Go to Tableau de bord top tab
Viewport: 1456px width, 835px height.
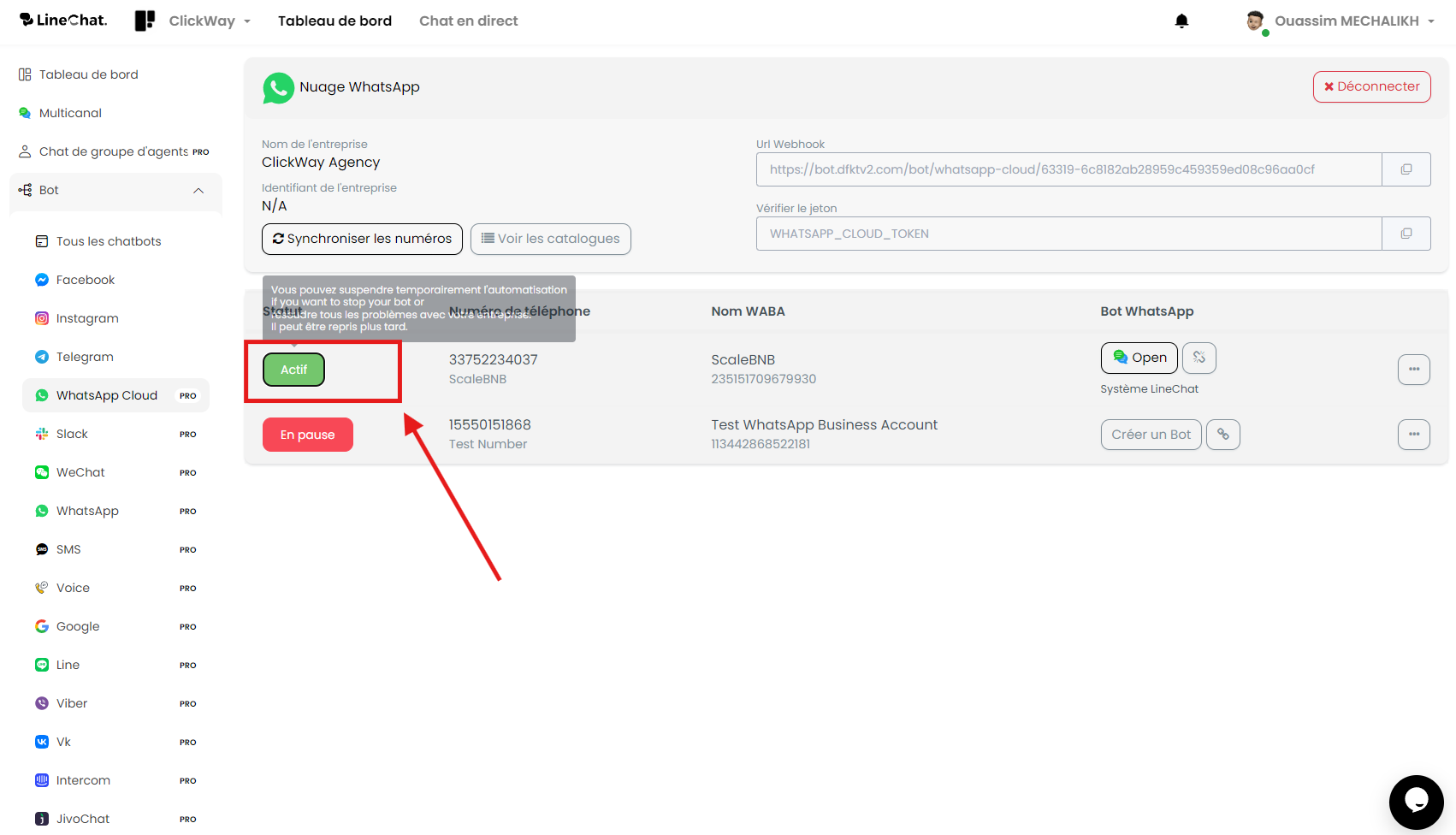[x=334, y=21]
